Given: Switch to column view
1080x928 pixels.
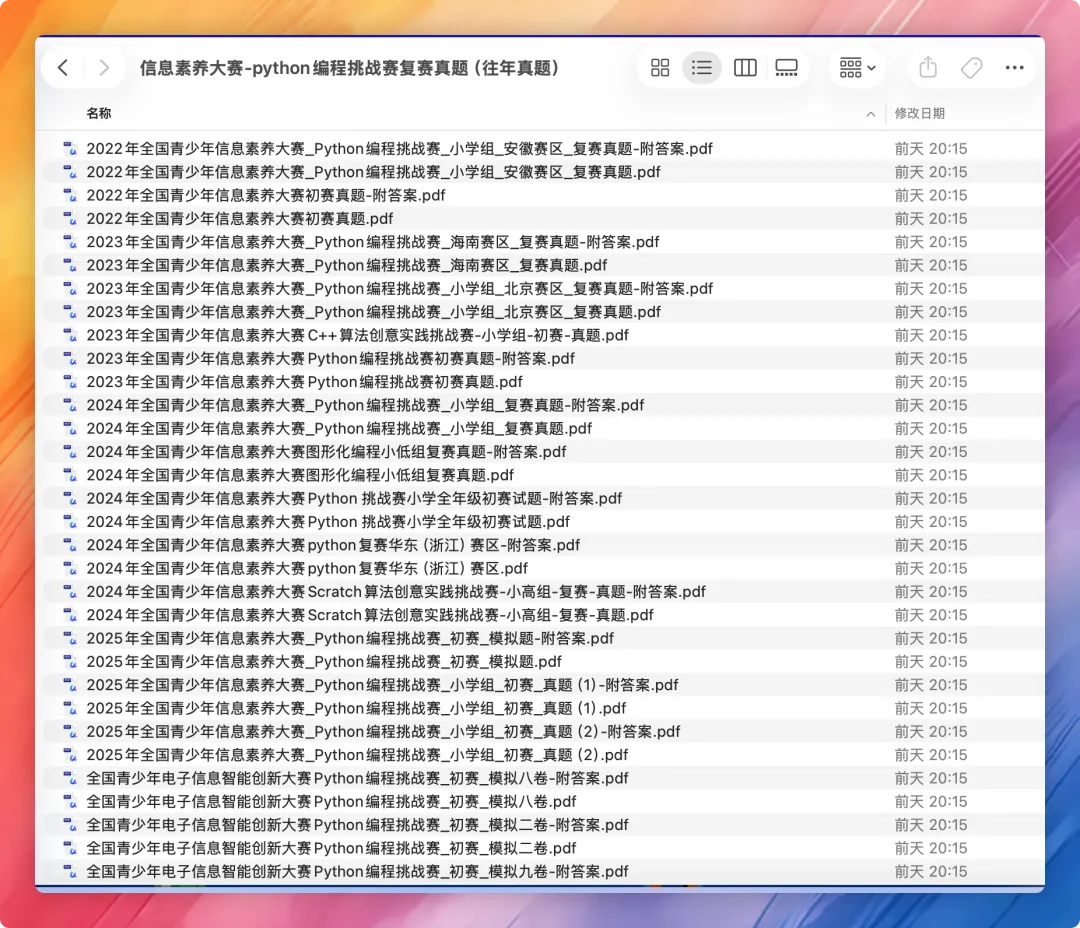Looking at the screenshot, I should point(745,68).
